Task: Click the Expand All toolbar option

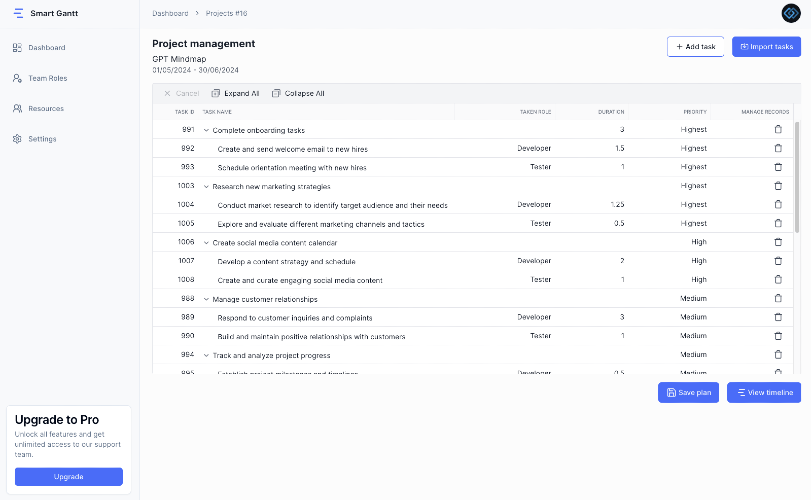Action: point(235,93)
